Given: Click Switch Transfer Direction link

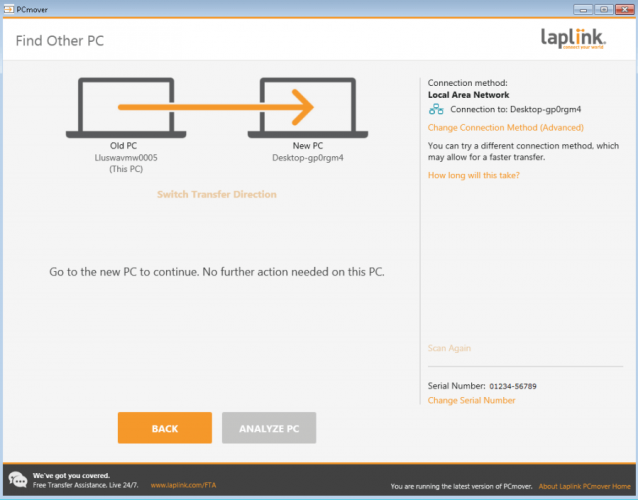Looking at the screenshot, I should [x=217, y=194].
